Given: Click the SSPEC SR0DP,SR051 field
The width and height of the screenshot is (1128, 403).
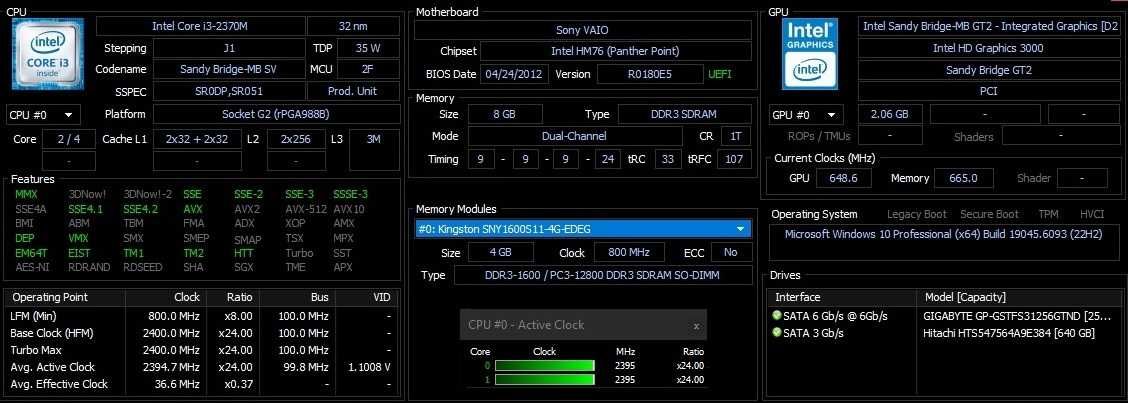Looking at the screenshot, I should (x=229, y=91).
